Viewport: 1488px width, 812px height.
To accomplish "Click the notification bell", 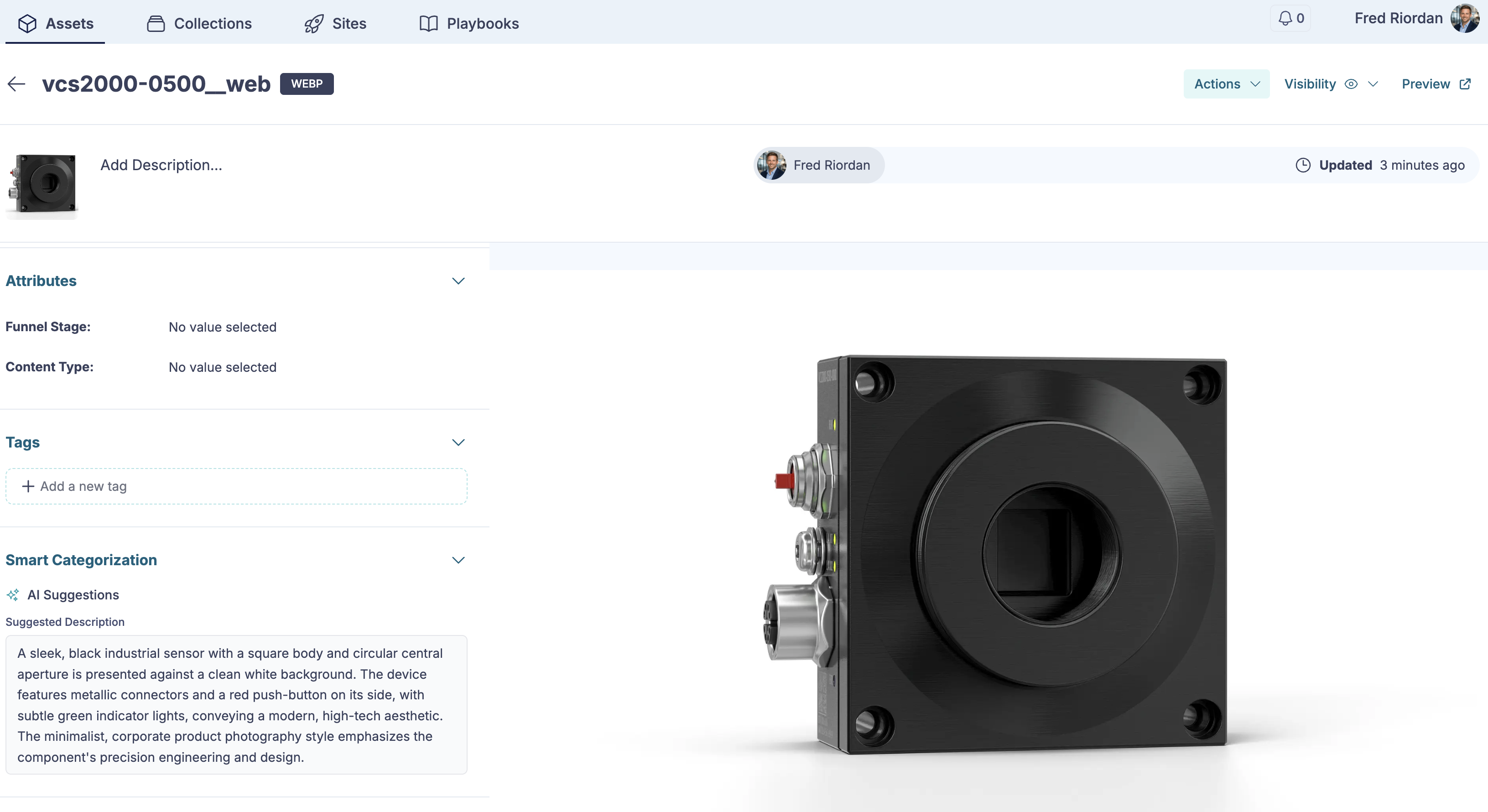I will click(x=1285, y=17).
